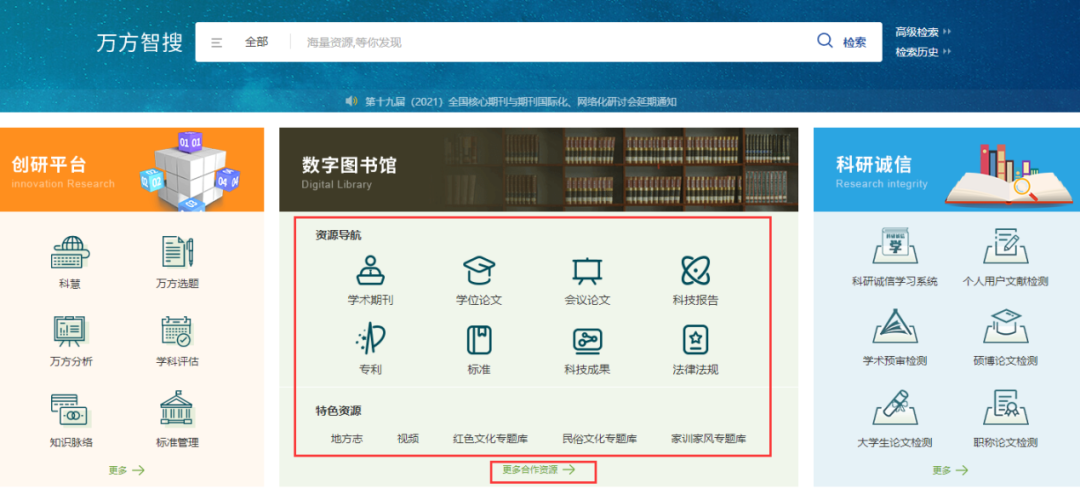Viewport: 1080px width, 489px height.
Task: Click the 科研诚信 blue banner
Action: coord(946,169)
